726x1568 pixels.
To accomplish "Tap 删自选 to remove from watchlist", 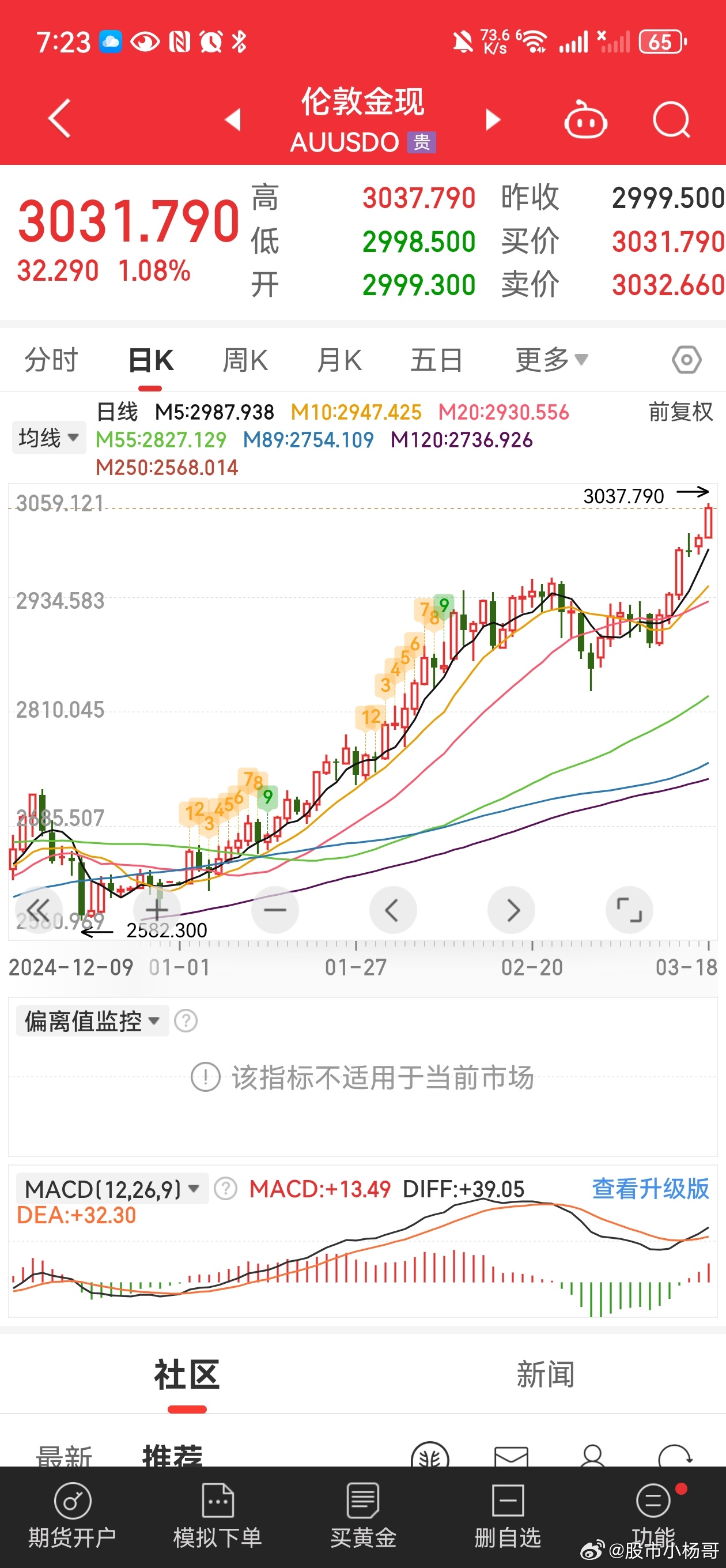I will 508,1516.
